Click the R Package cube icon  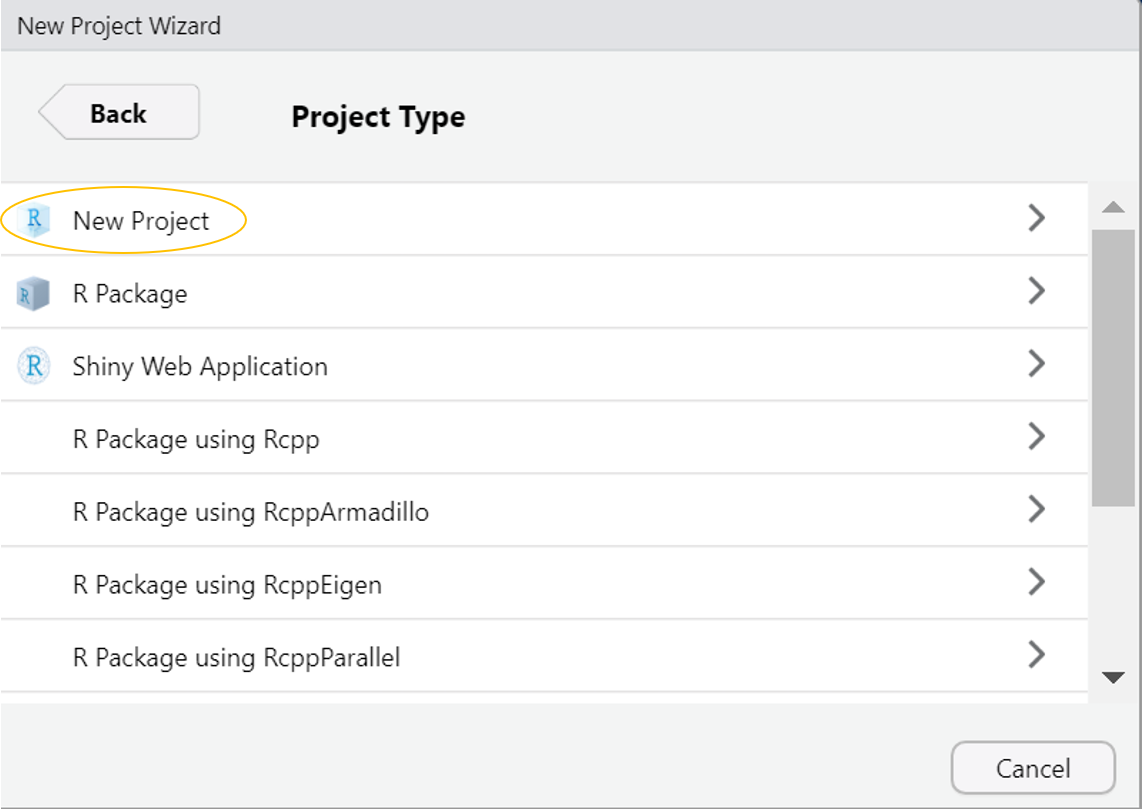pyautogui.click(x=33, y=294)
